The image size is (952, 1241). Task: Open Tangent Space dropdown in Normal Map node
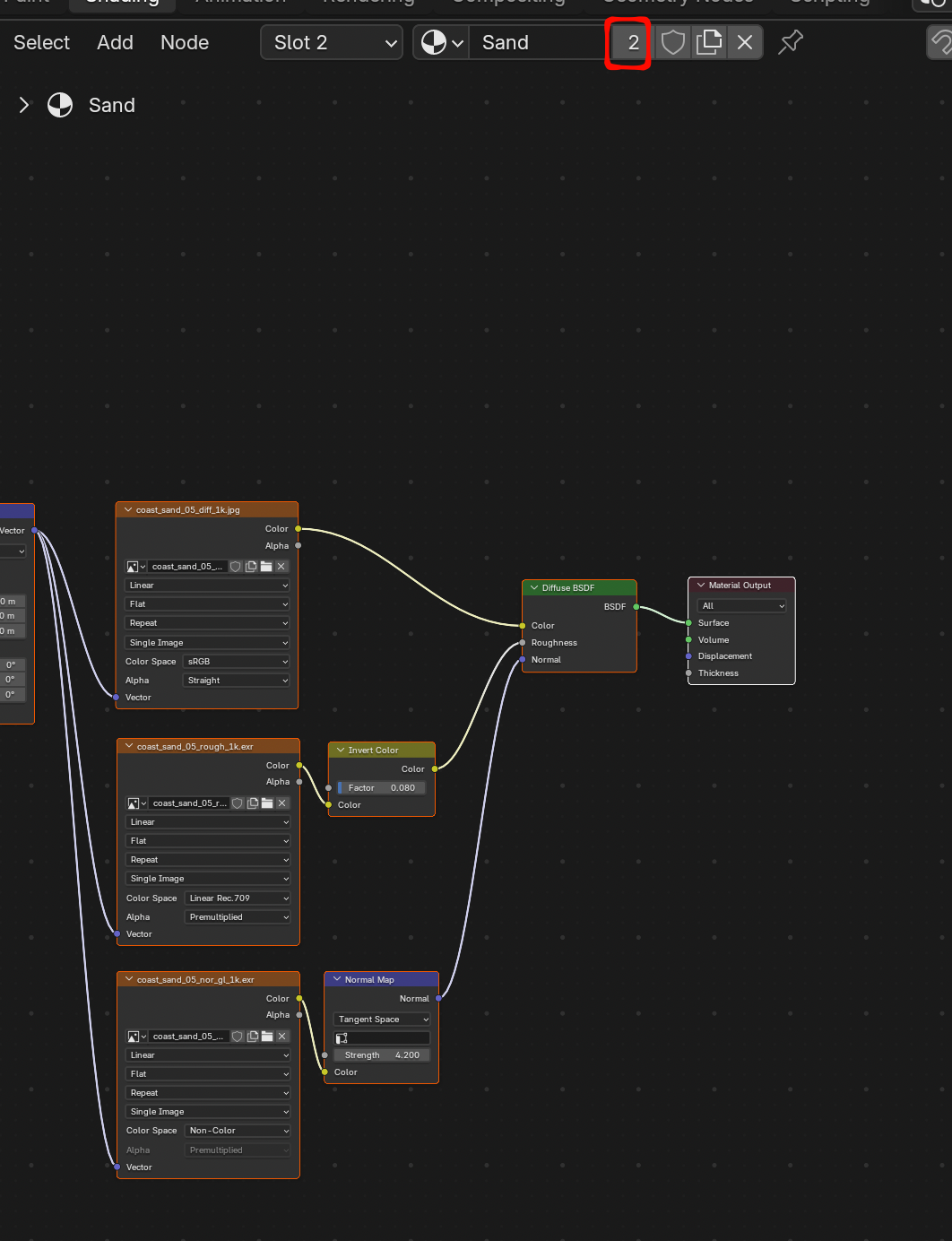click(382, 1020)
